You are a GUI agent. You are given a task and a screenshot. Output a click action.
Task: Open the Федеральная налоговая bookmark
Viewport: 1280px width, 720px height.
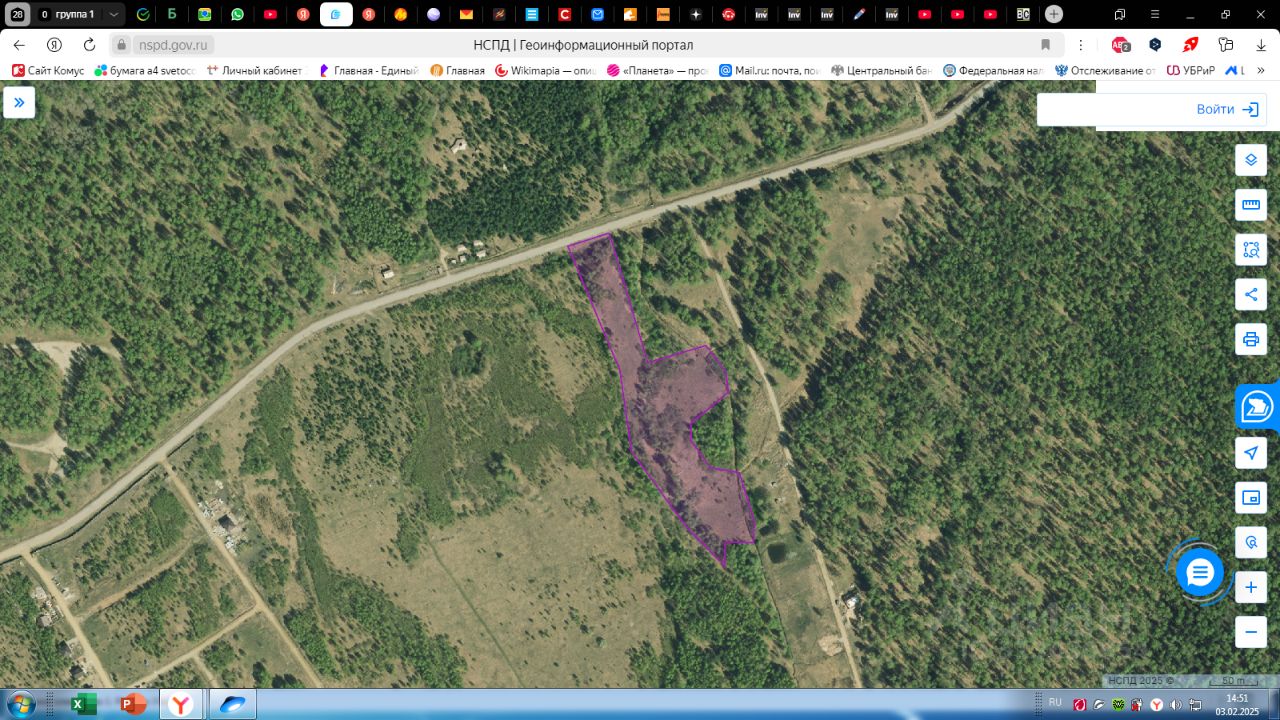pyautogui.click(x=995, y=71)
